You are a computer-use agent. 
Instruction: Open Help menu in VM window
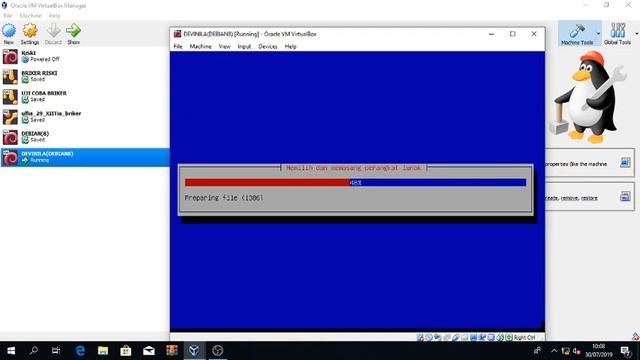290,47
